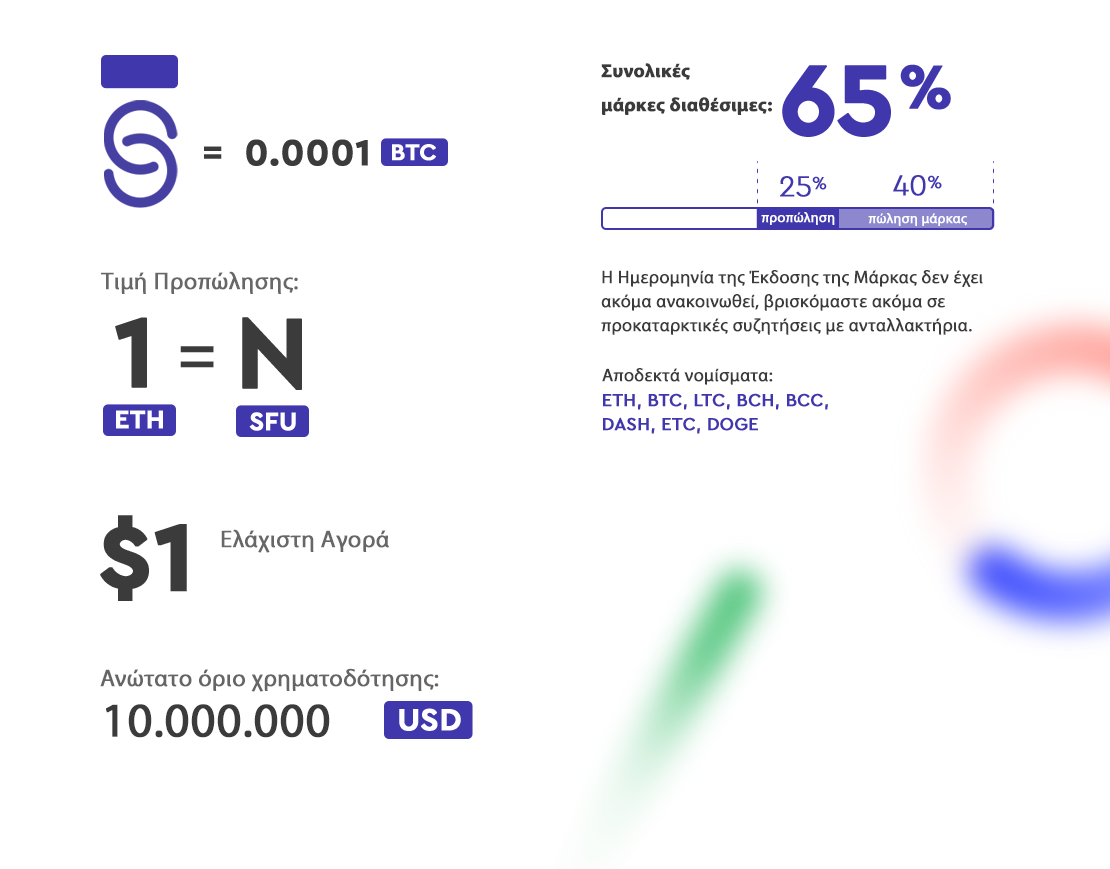Click the SFU badge under the N
1110x869 pixels.
coord(273,421)
